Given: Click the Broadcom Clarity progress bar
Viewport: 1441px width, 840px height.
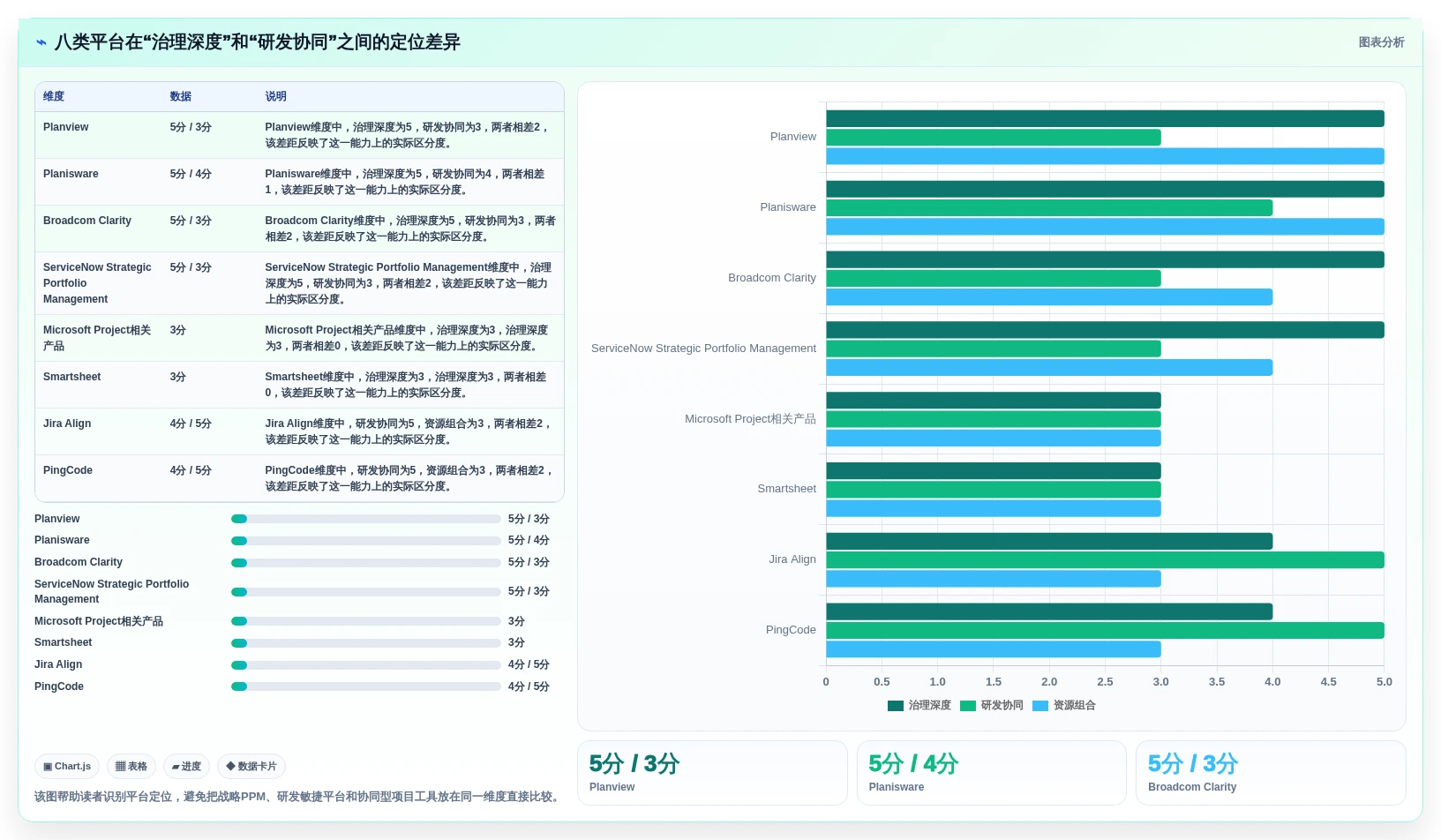Looking at the screenshot, I should 366,563.
